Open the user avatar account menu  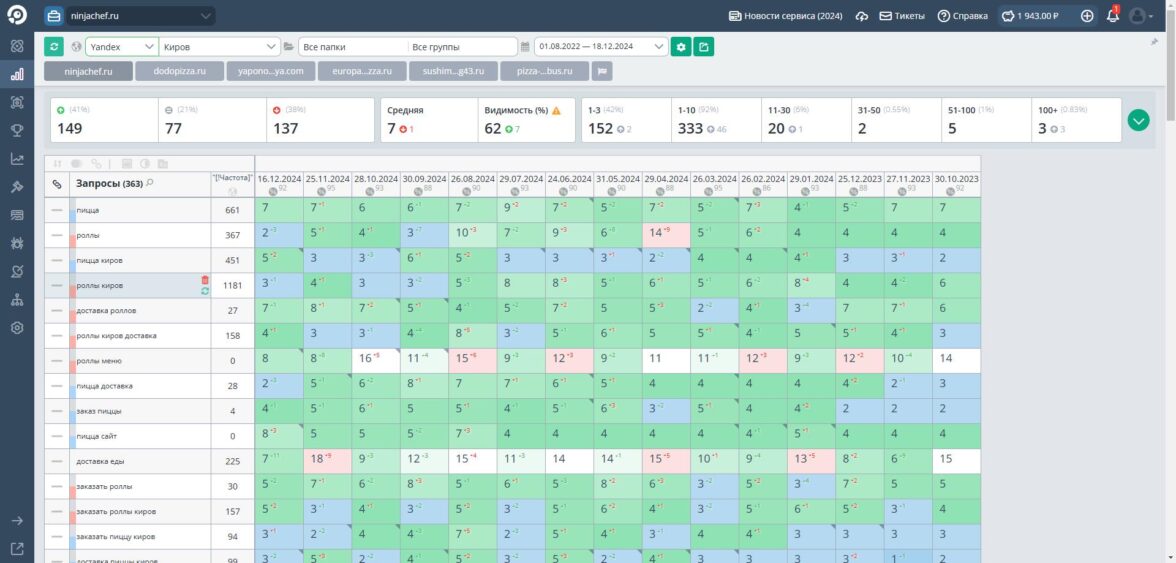click(x=1140, y=16)
